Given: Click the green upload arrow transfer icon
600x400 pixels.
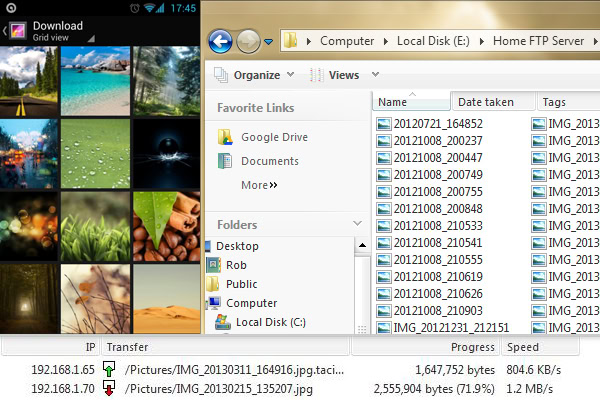Looking at the screenshot, I should 110,369.
